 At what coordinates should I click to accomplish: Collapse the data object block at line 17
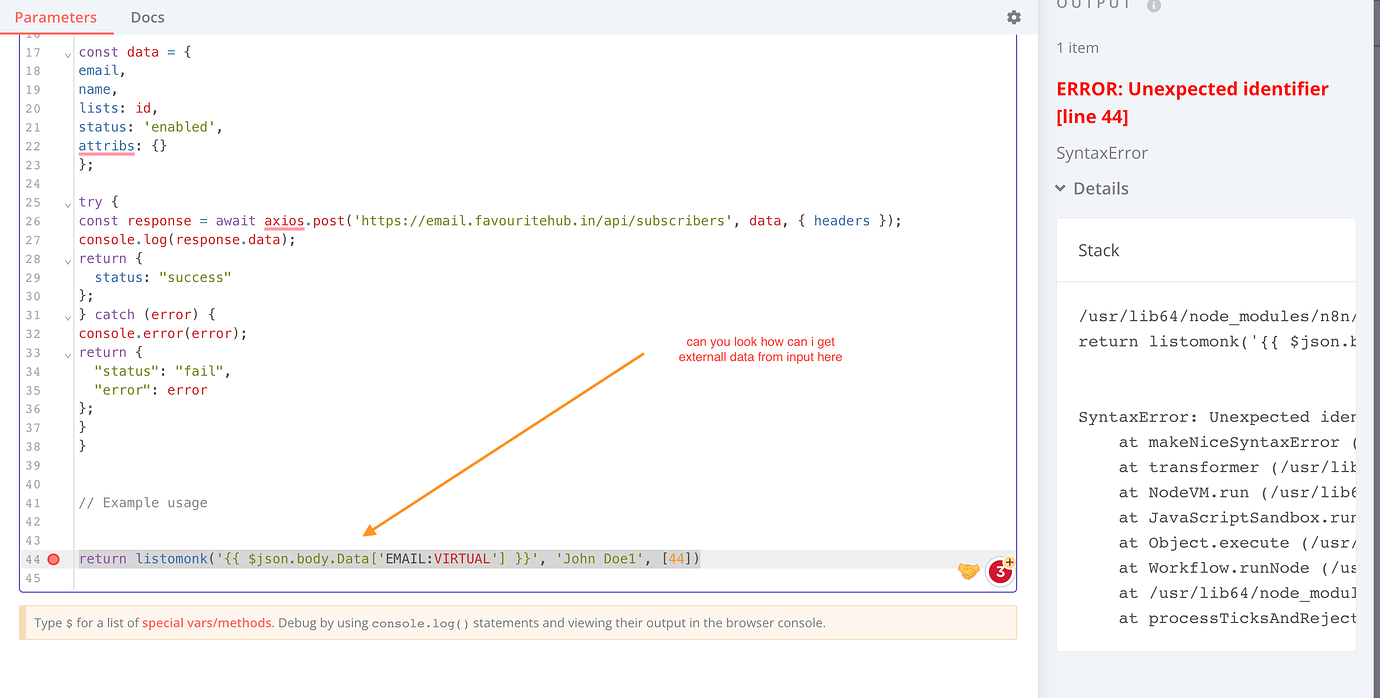click(x=67, y=51)
